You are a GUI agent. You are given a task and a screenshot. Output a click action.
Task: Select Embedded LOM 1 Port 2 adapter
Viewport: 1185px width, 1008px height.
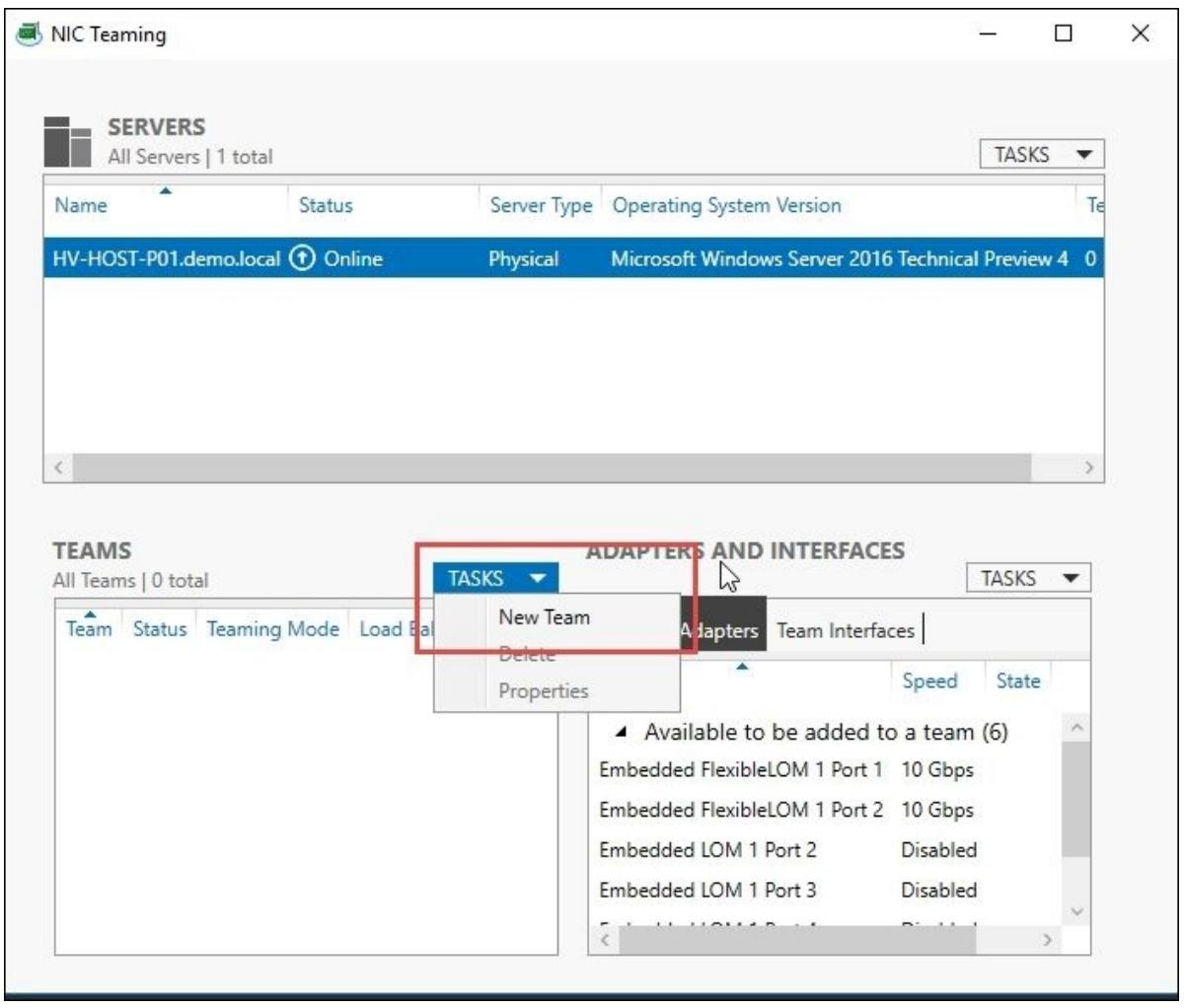coord(708,850)
